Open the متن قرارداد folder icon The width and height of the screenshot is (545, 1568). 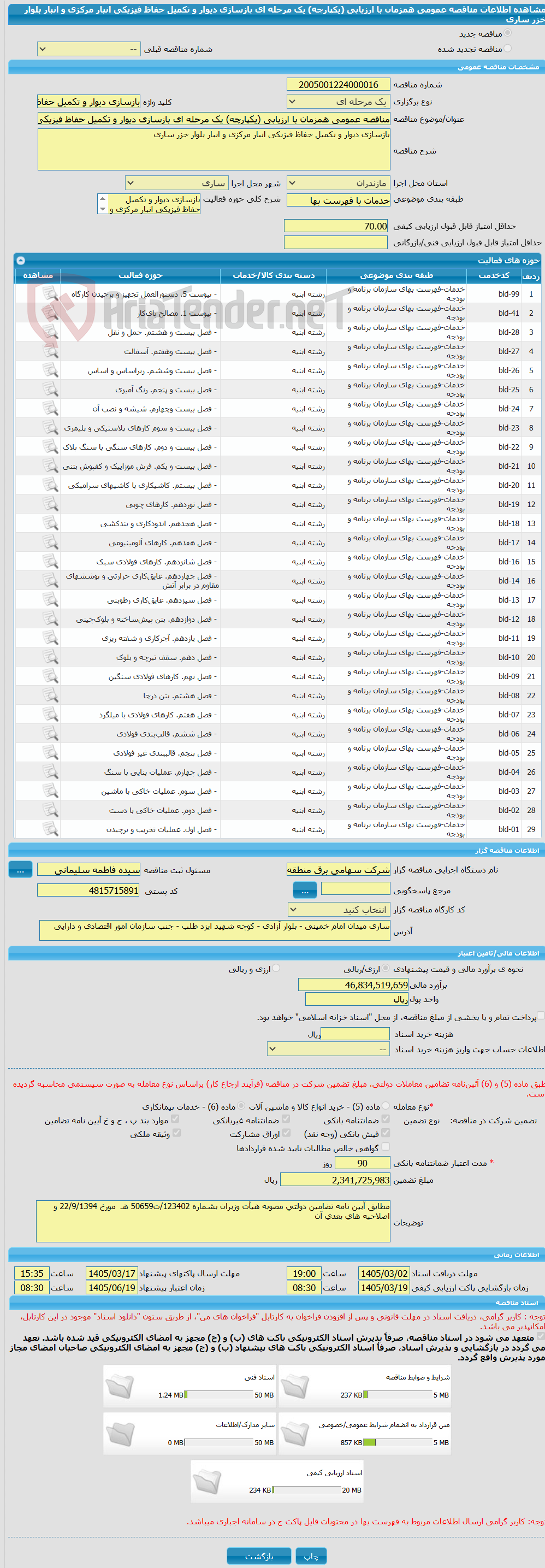pos(294,1434)
